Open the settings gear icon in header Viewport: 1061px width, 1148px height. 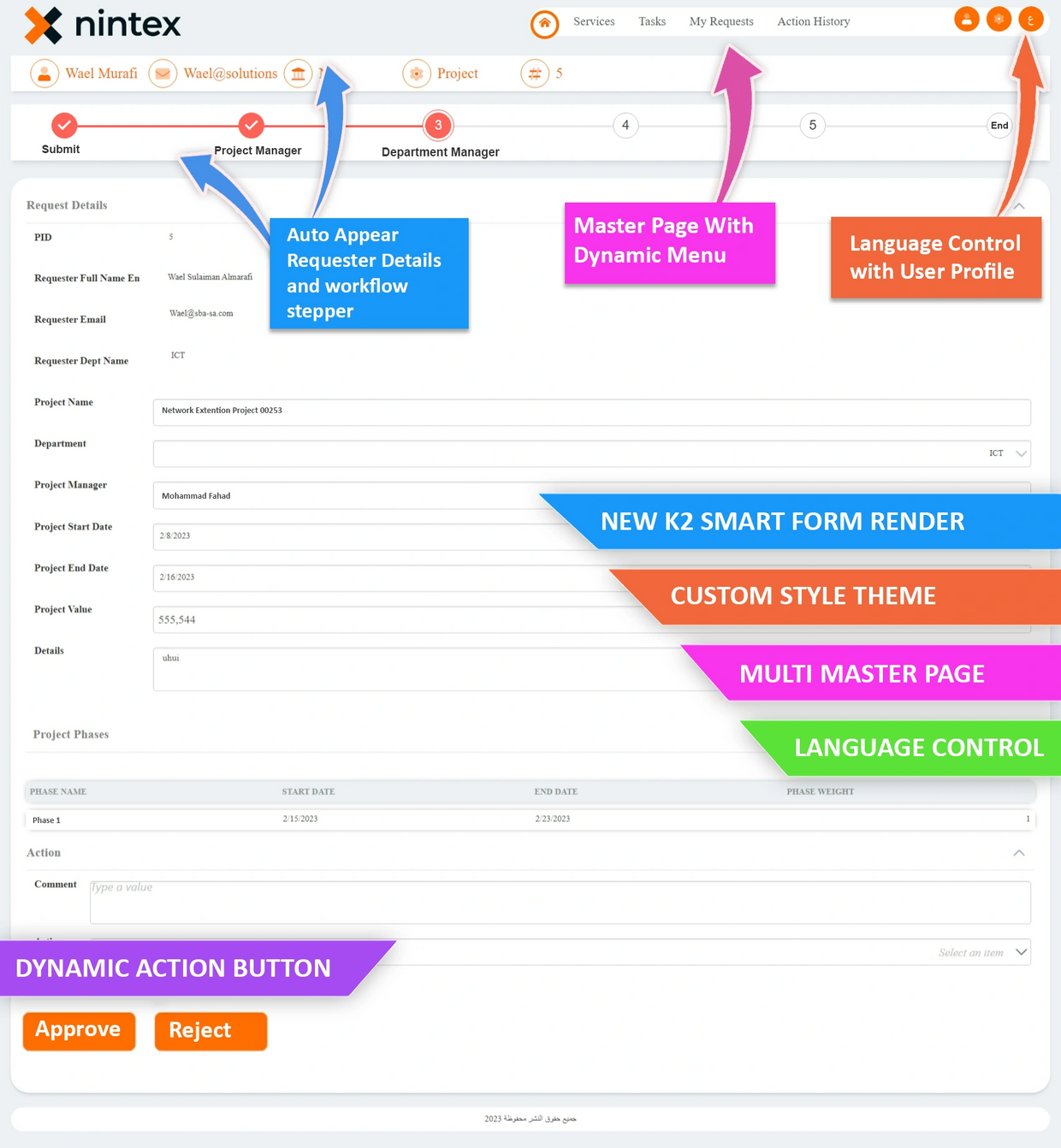pos(999,19)
